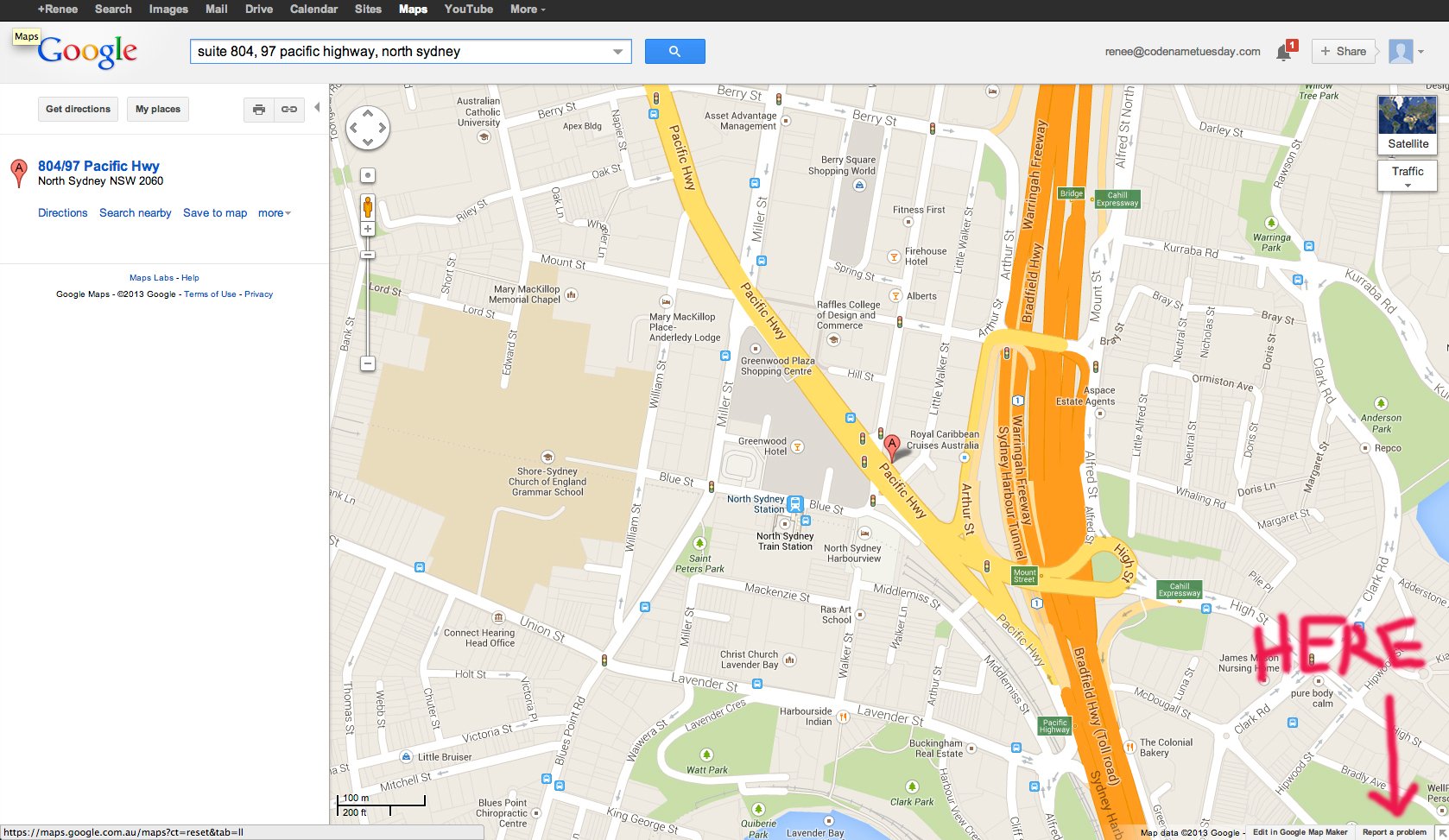Expand the more dropdown under result
The image size is (1449, 840).
(x=274, y=212)
